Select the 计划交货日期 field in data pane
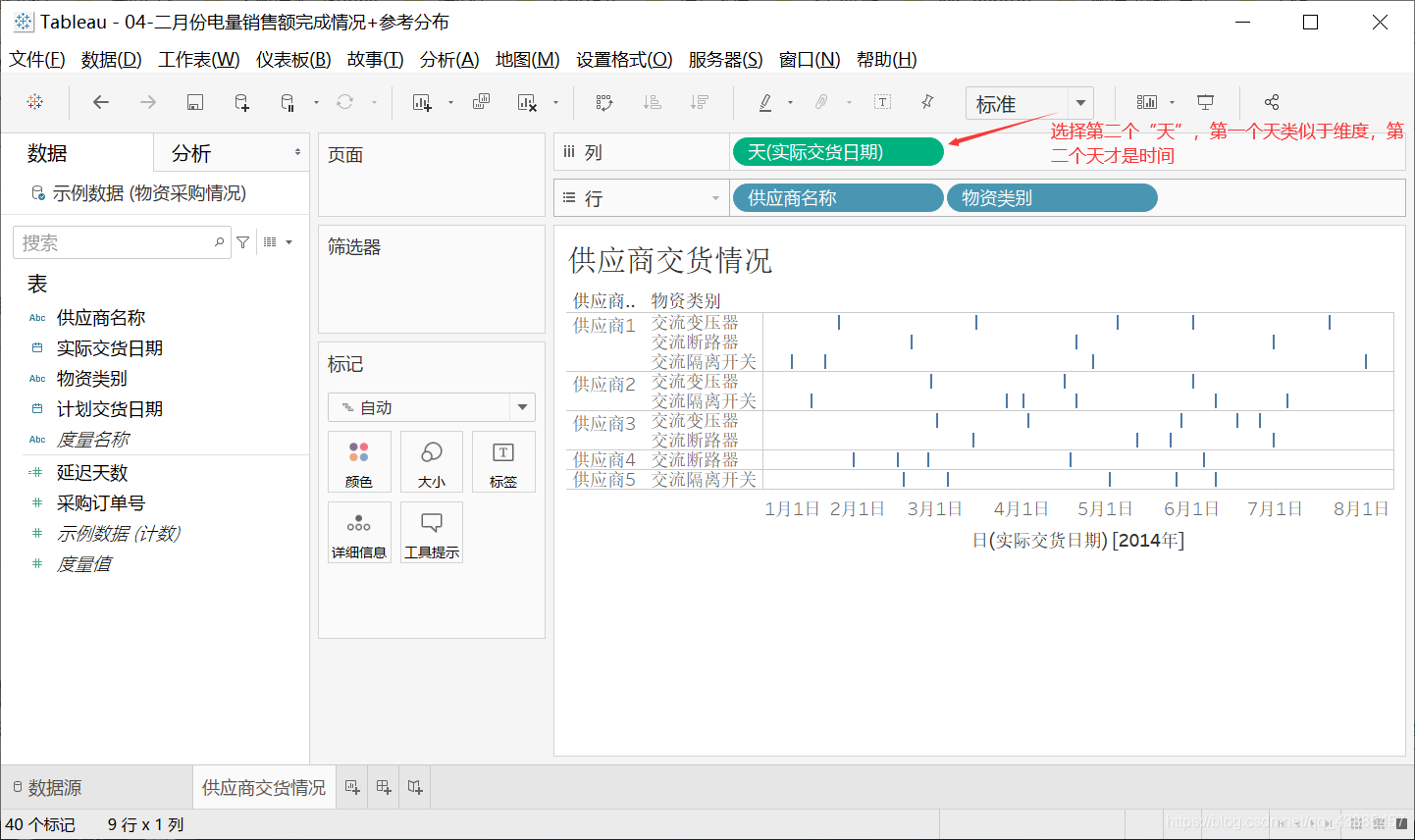 pos(110,409)
